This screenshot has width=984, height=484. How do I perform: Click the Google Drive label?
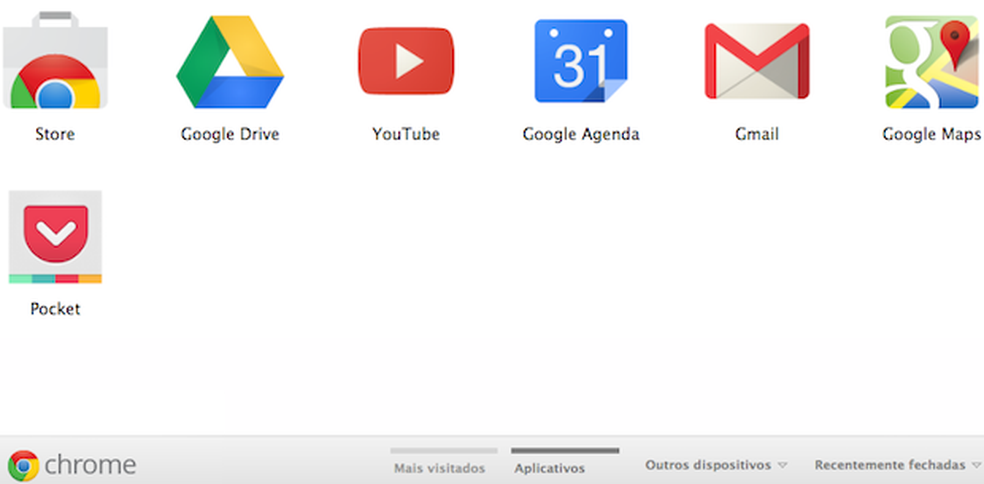tap(230, 134)
